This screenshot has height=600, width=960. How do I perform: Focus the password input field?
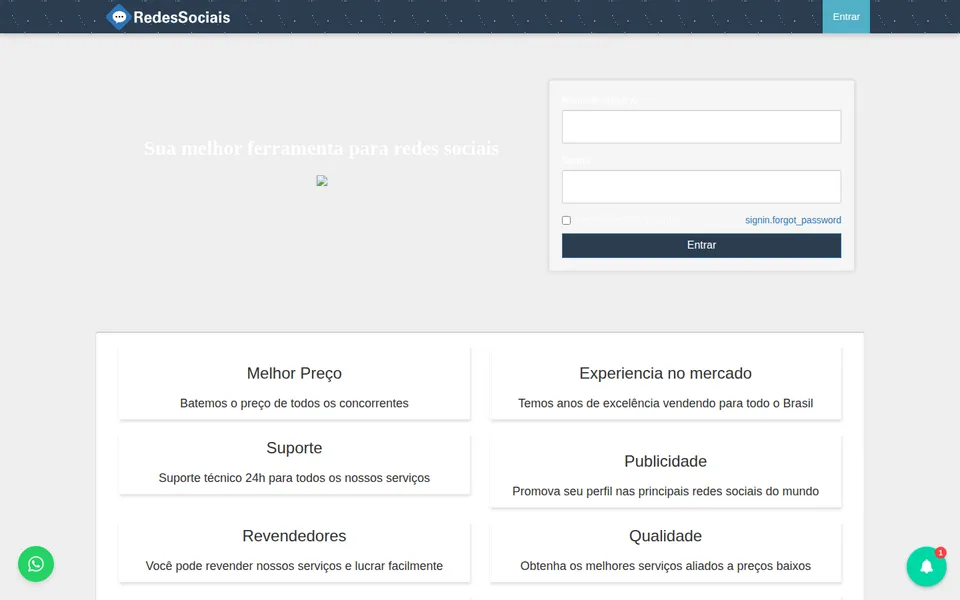pos(701,187)
